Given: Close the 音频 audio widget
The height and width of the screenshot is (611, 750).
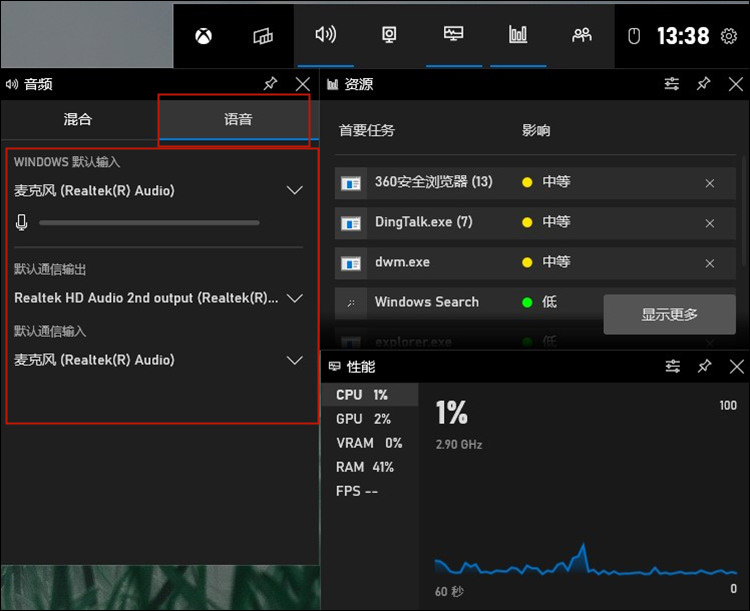Looking at the screenshot, I should 303,84.
